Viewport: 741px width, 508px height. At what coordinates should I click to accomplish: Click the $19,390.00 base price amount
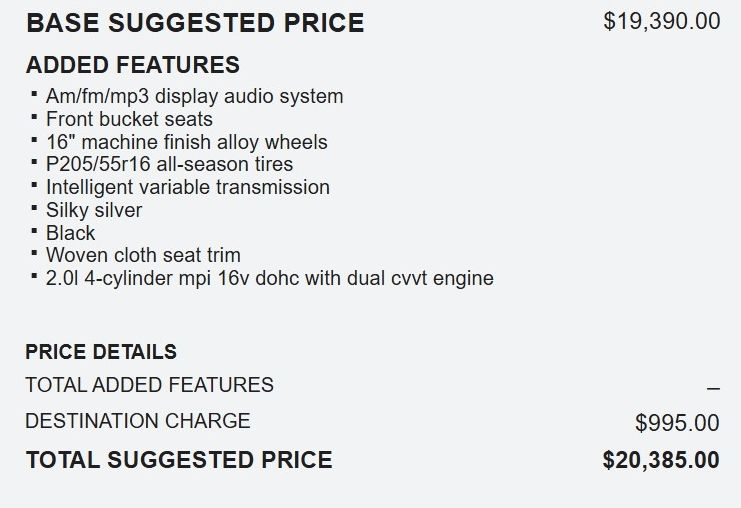(661, 21)
